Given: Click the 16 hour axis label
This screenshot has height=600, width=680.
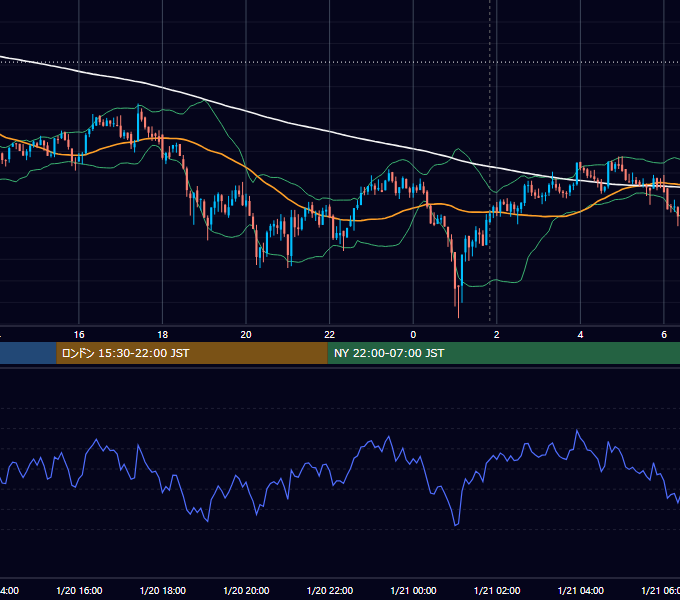Looking at the screenshot, I should (x=79, y=335).
